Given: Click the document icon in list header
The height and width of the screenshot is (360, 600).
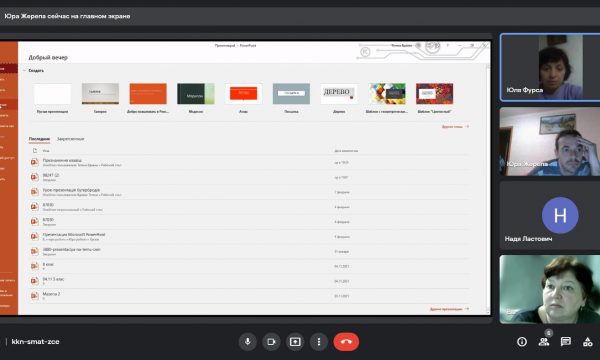Looking at the screenshot, I should 35,151.
